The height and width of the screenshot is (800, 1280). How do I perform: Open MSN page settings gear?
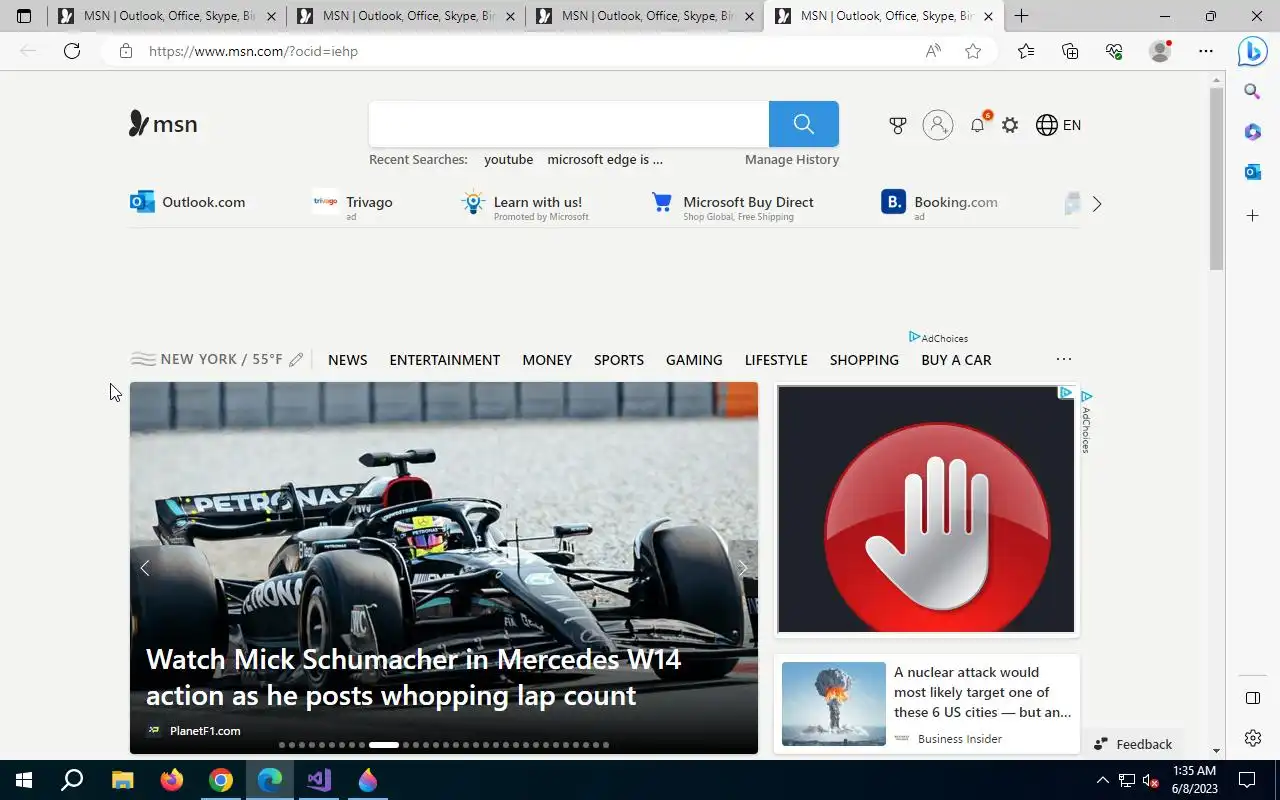click(1010, 125)
